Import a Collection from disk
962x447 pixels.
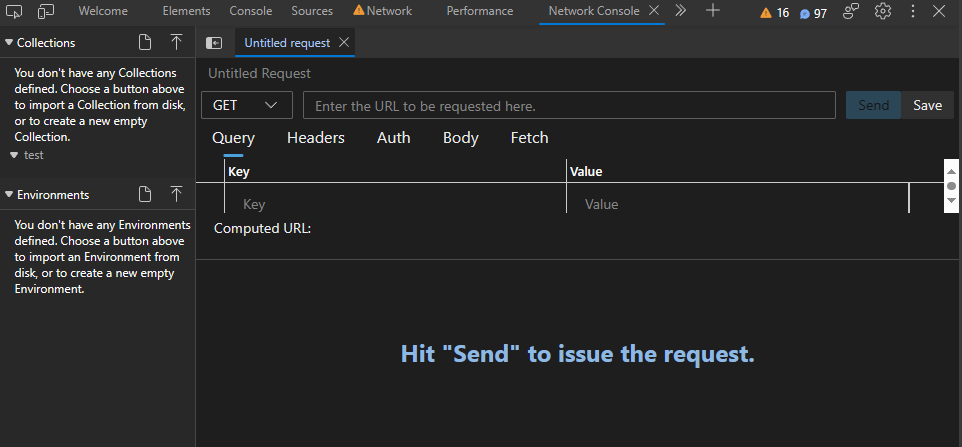[x=176, y=42]
